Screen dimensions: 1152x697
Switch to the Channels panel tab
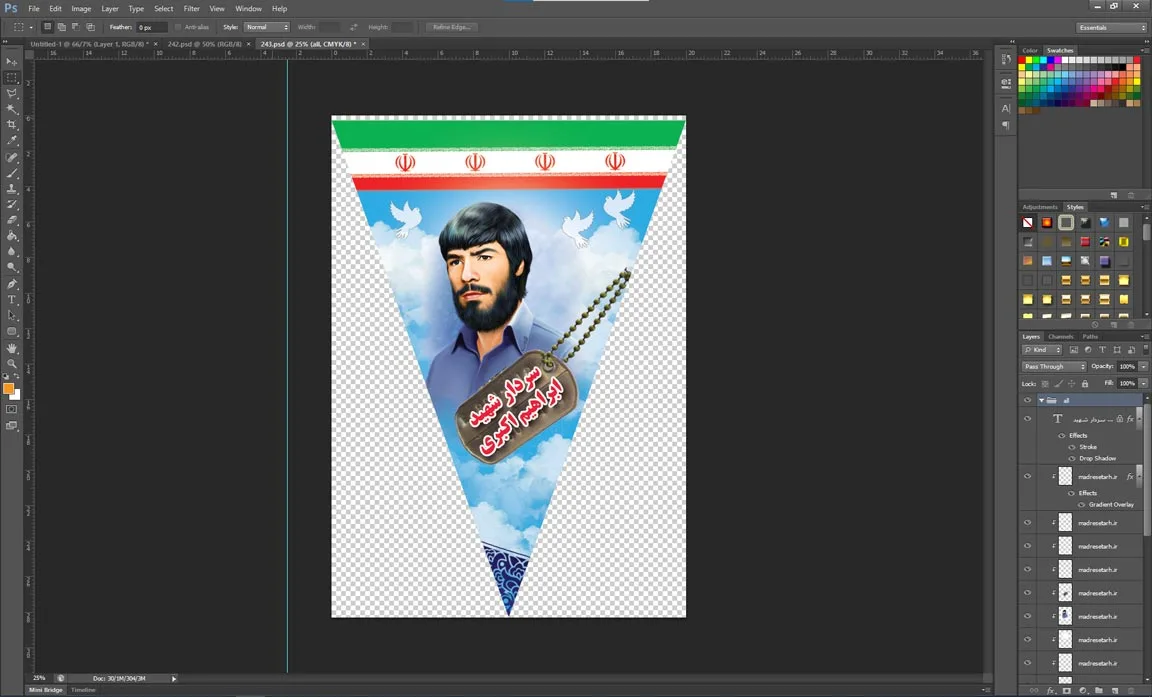coord(1060,336)
